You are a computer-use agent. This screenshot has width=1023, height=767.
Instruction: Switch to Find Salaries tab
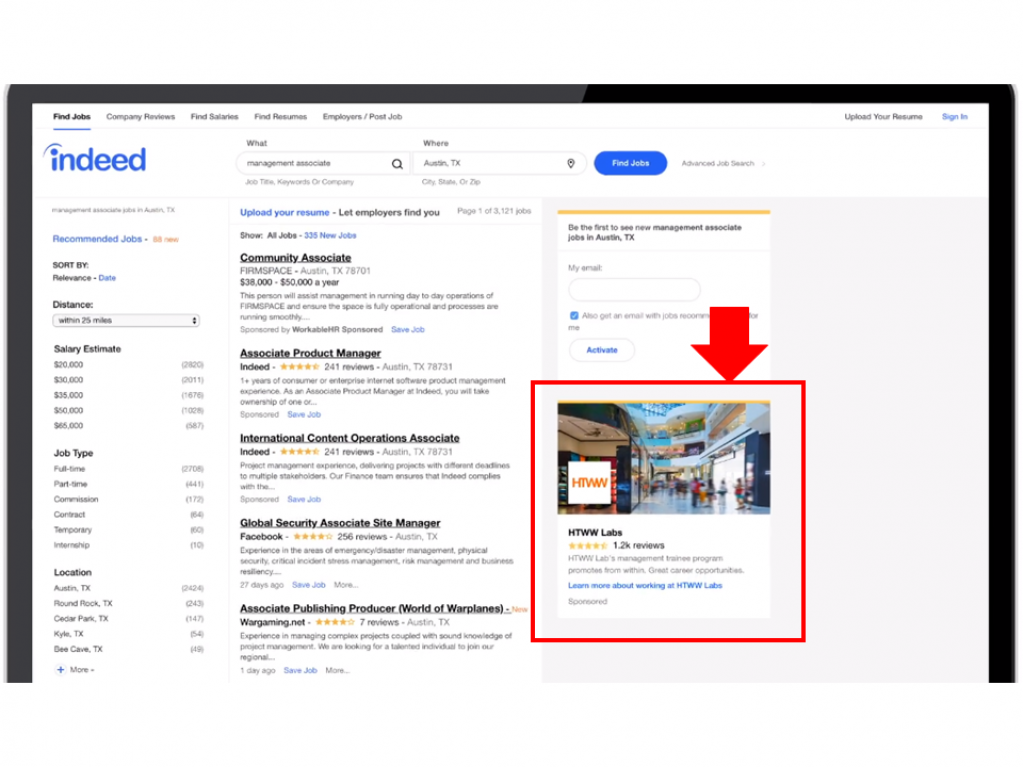[214, 117]
